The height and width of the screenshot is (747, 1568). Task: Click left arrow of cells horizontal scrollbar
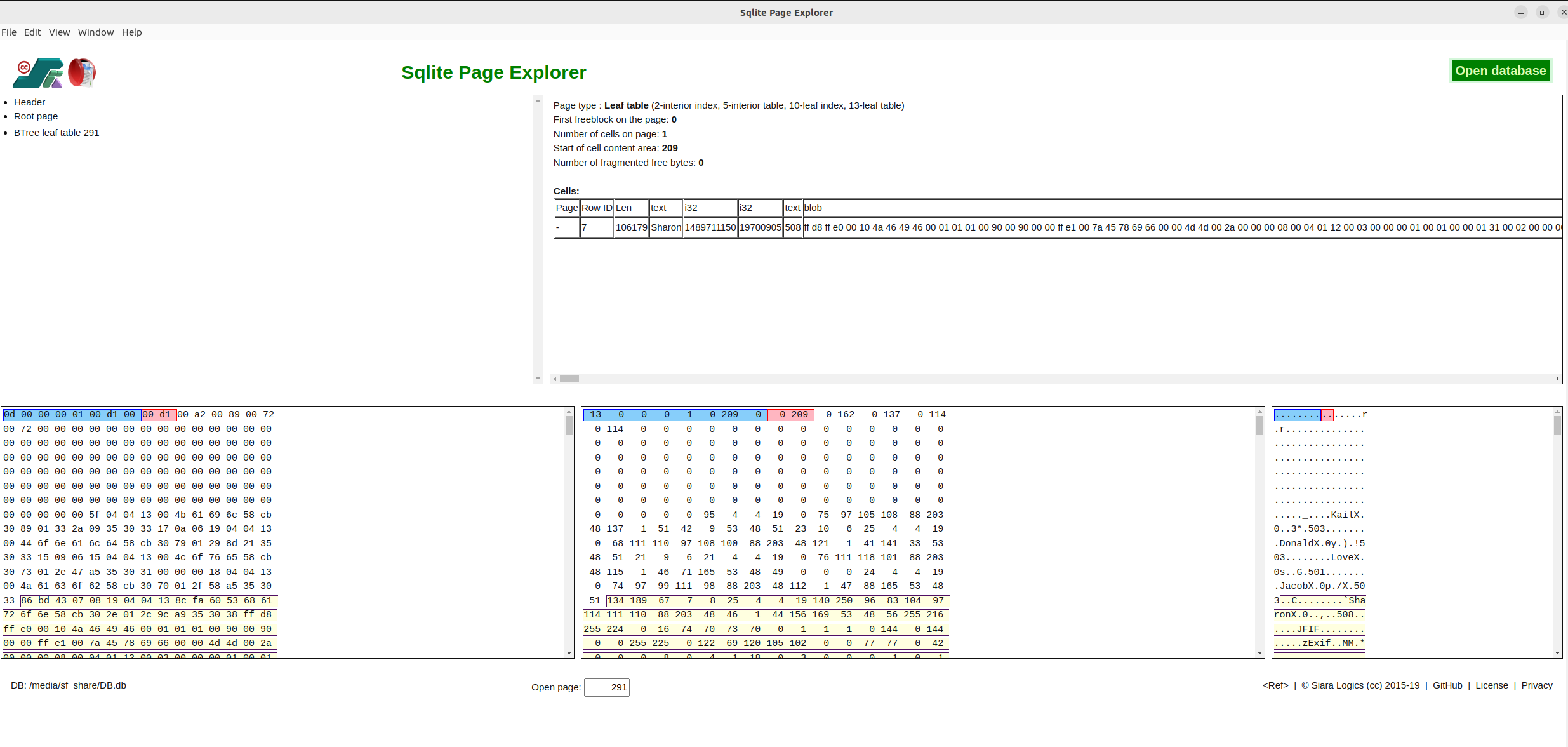(x=555, y=379)
